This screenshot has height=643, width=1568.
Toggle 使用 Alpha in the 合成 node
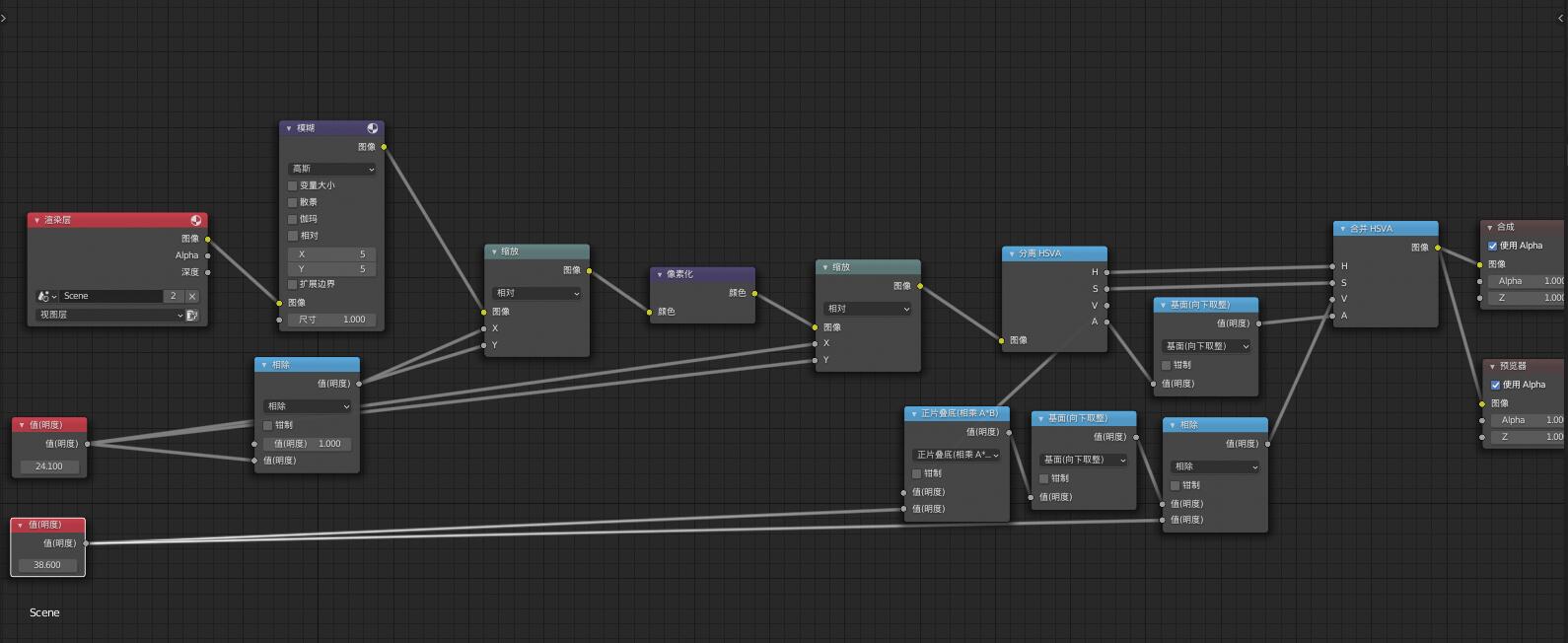tap(1492, 246)
